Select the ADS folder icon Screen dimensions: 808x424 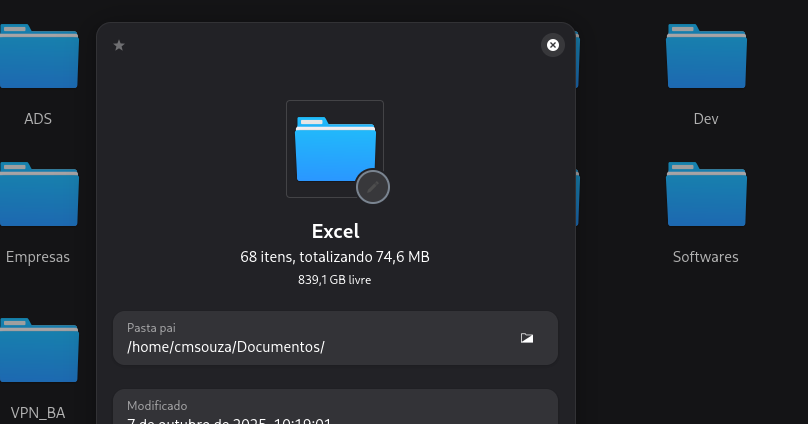tap(38, 58)
